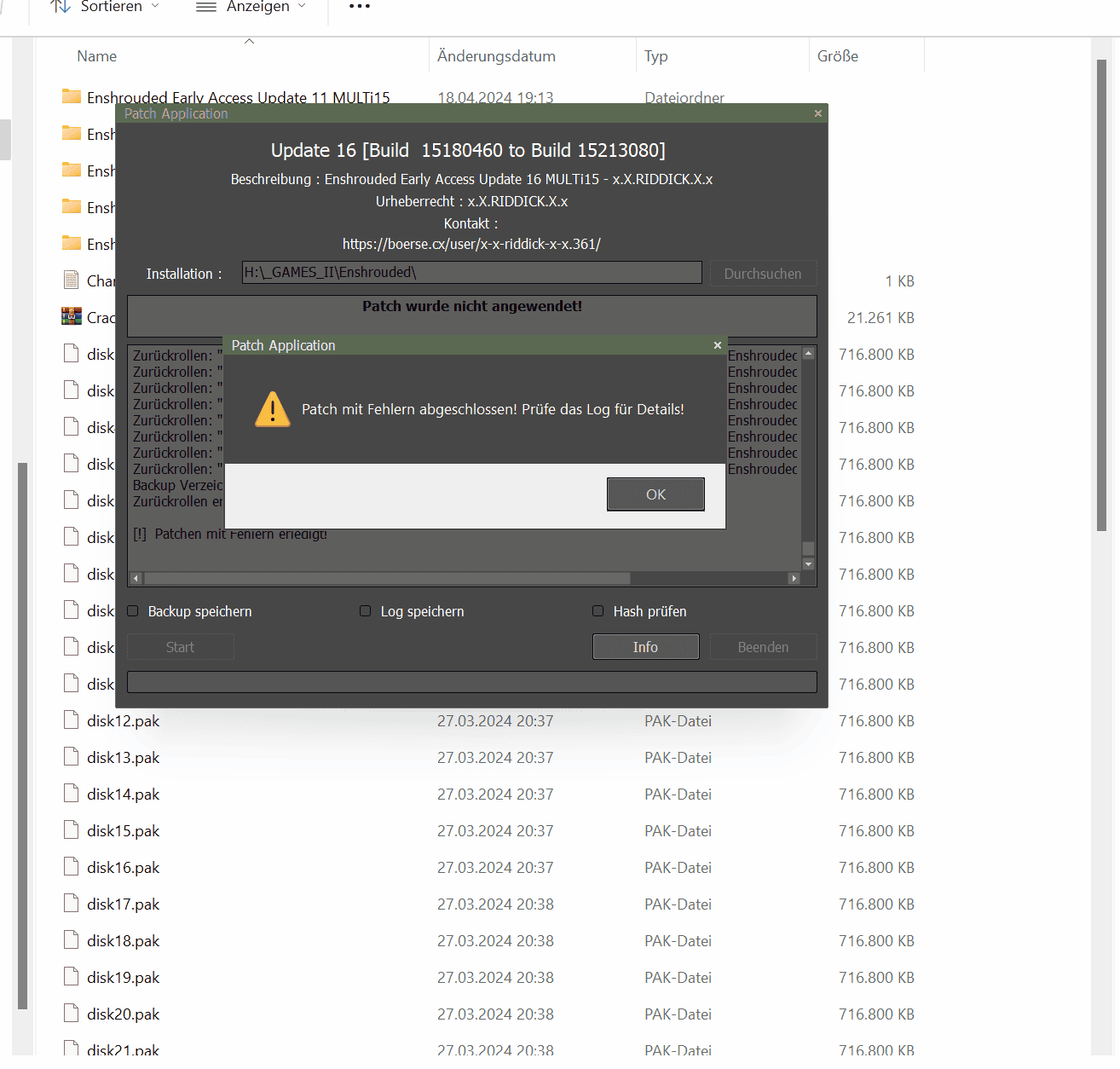Open the boerse.cx contact link
Screen dimensions: 1120x1069
pos(471,244)
